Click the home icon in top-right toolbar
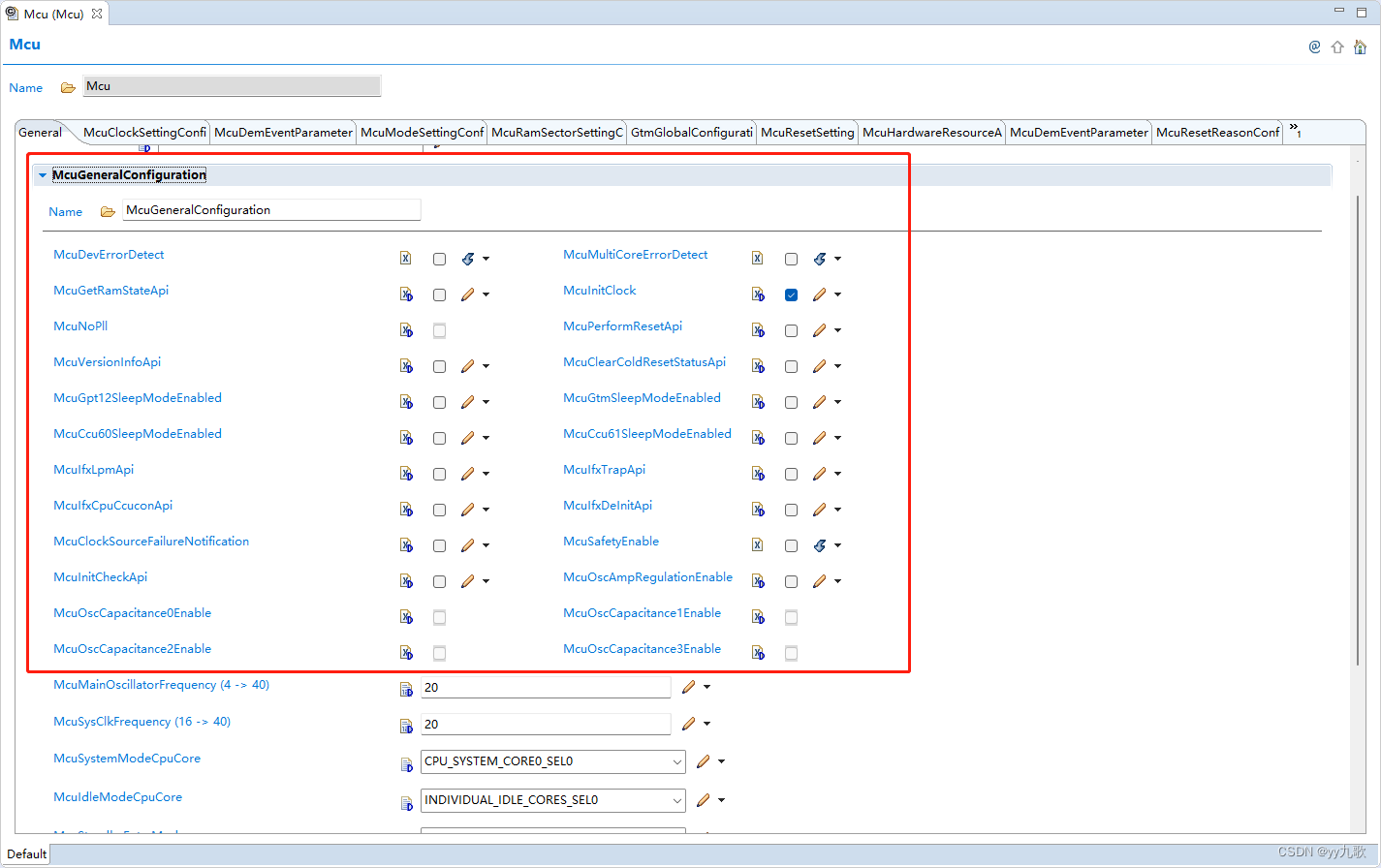1381x868 pixels. point(1360,46)
